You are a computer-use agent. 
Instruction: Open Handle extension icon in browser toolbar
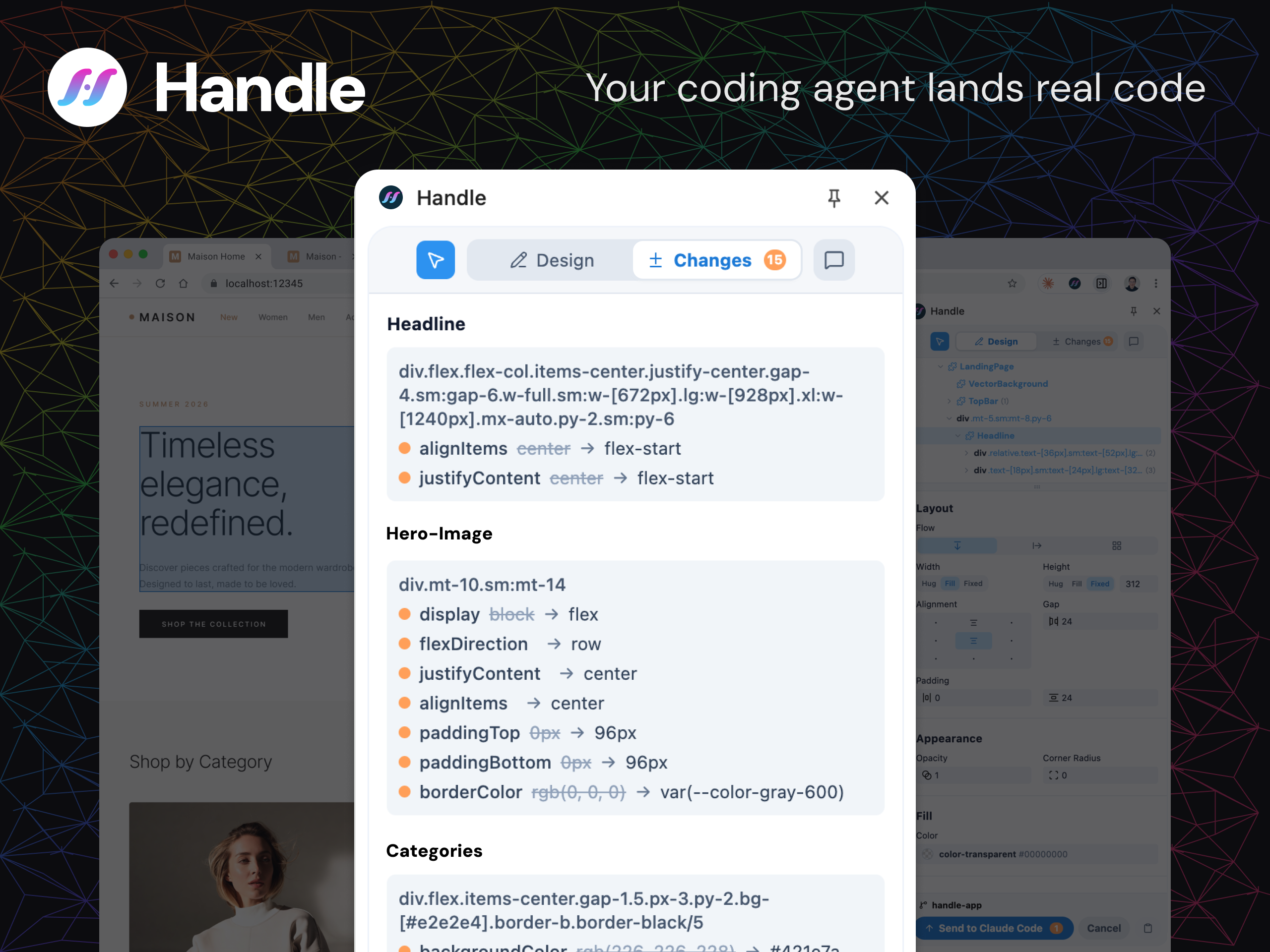click(x=1074, y=284)
